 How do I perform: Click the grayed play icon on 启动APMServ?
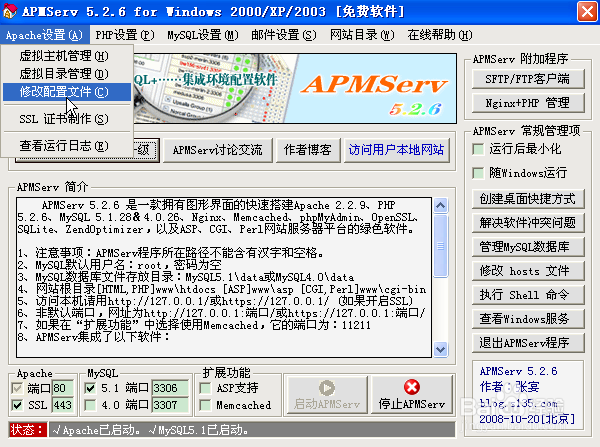click(327, 388)
